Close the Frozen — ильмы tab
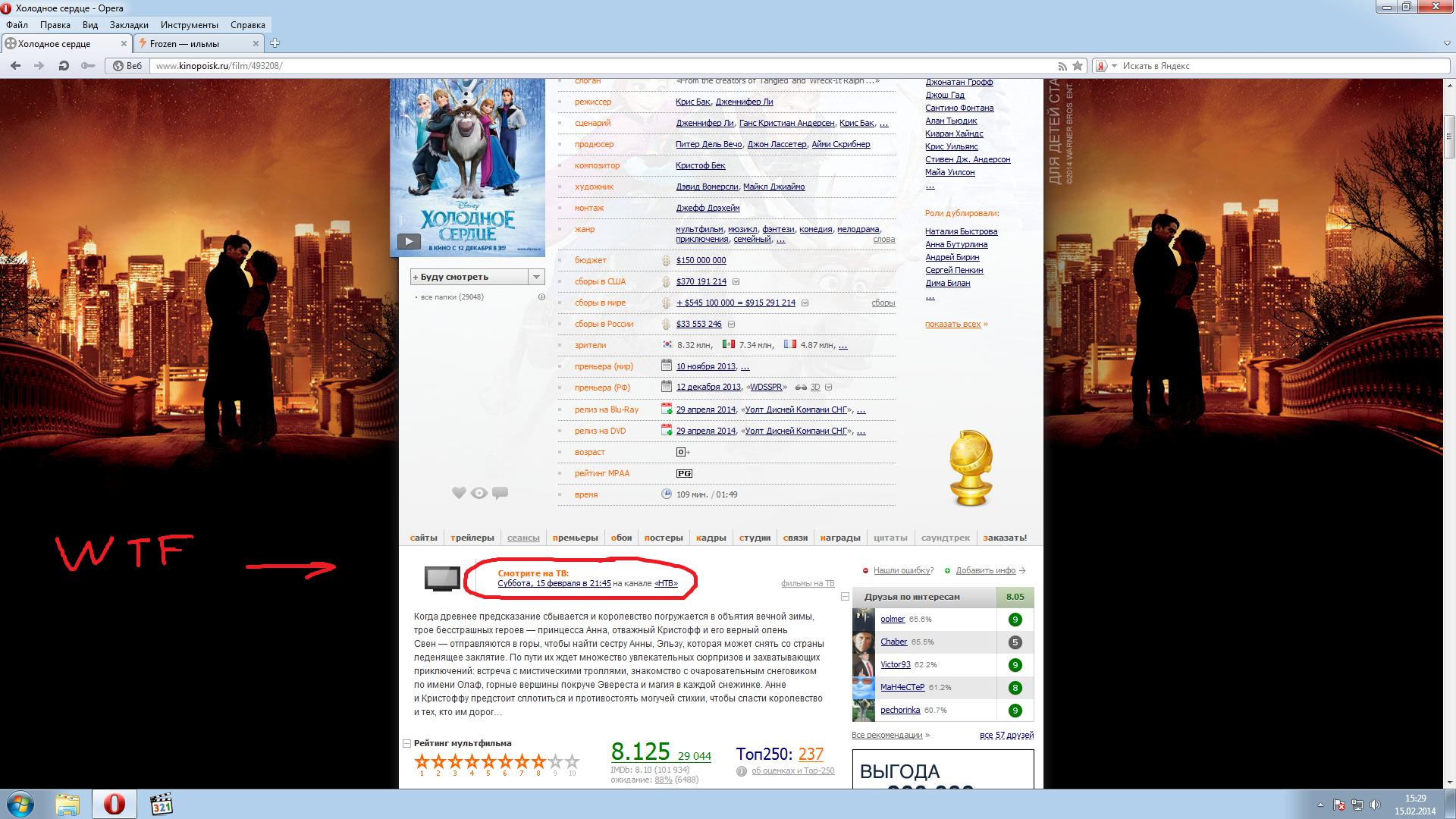The width and height of the screenshot is (1456, 819). (256, 44)
